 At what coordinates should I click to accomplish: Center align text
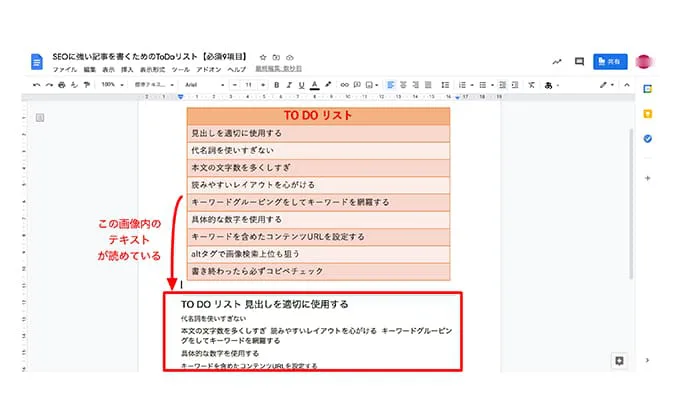(403, 85)
